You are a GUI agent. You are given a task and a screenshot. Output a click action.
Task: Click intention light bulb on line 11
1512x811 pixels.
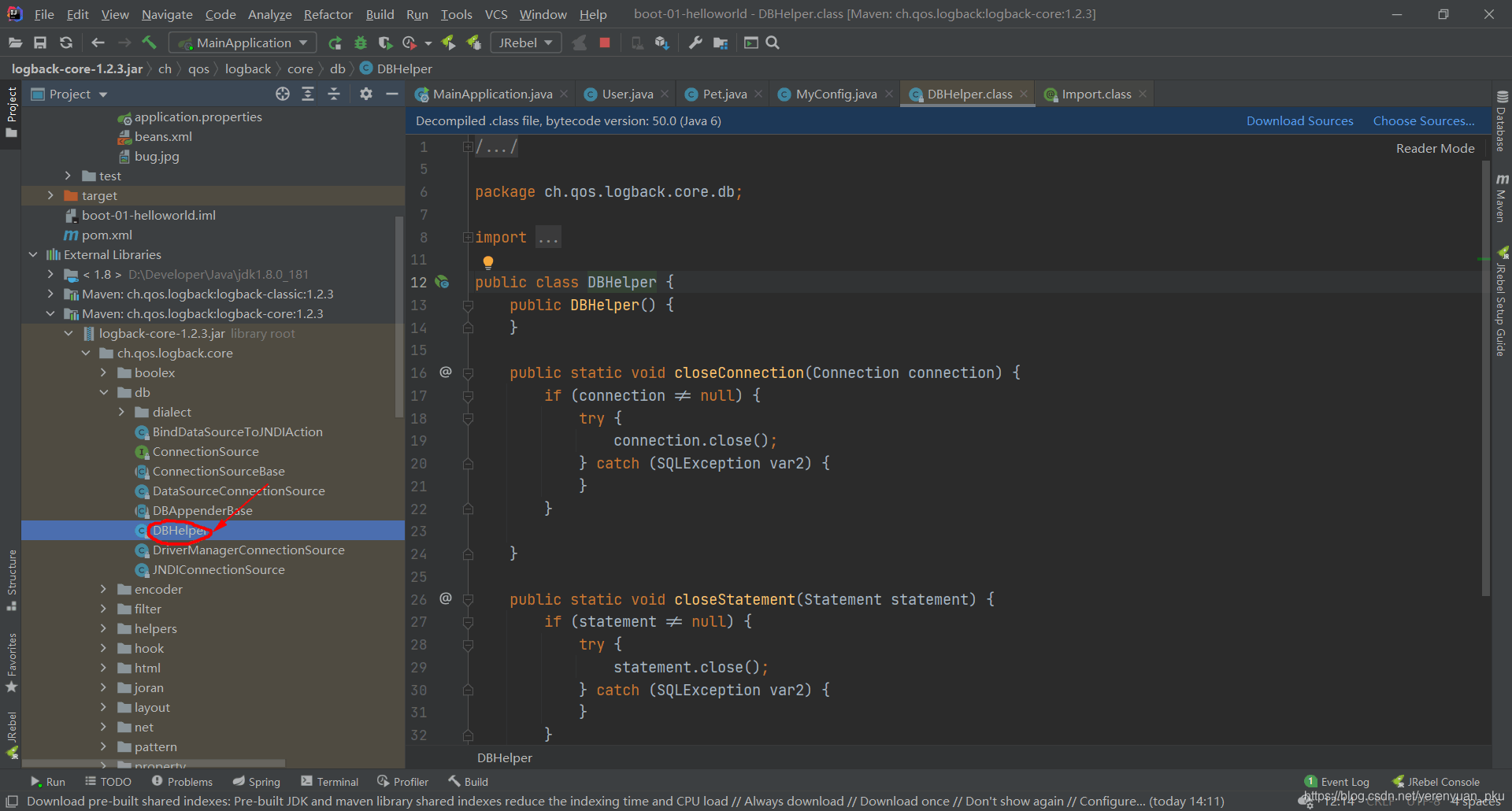click(487, 261)
